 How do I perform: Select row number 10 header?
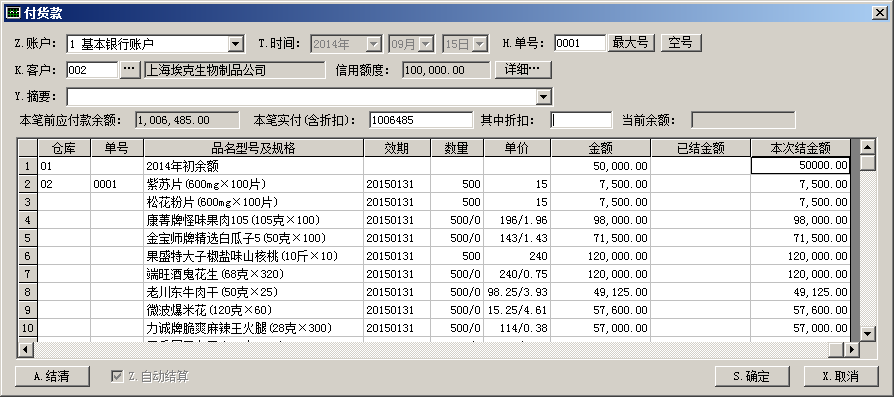point(27,328)
